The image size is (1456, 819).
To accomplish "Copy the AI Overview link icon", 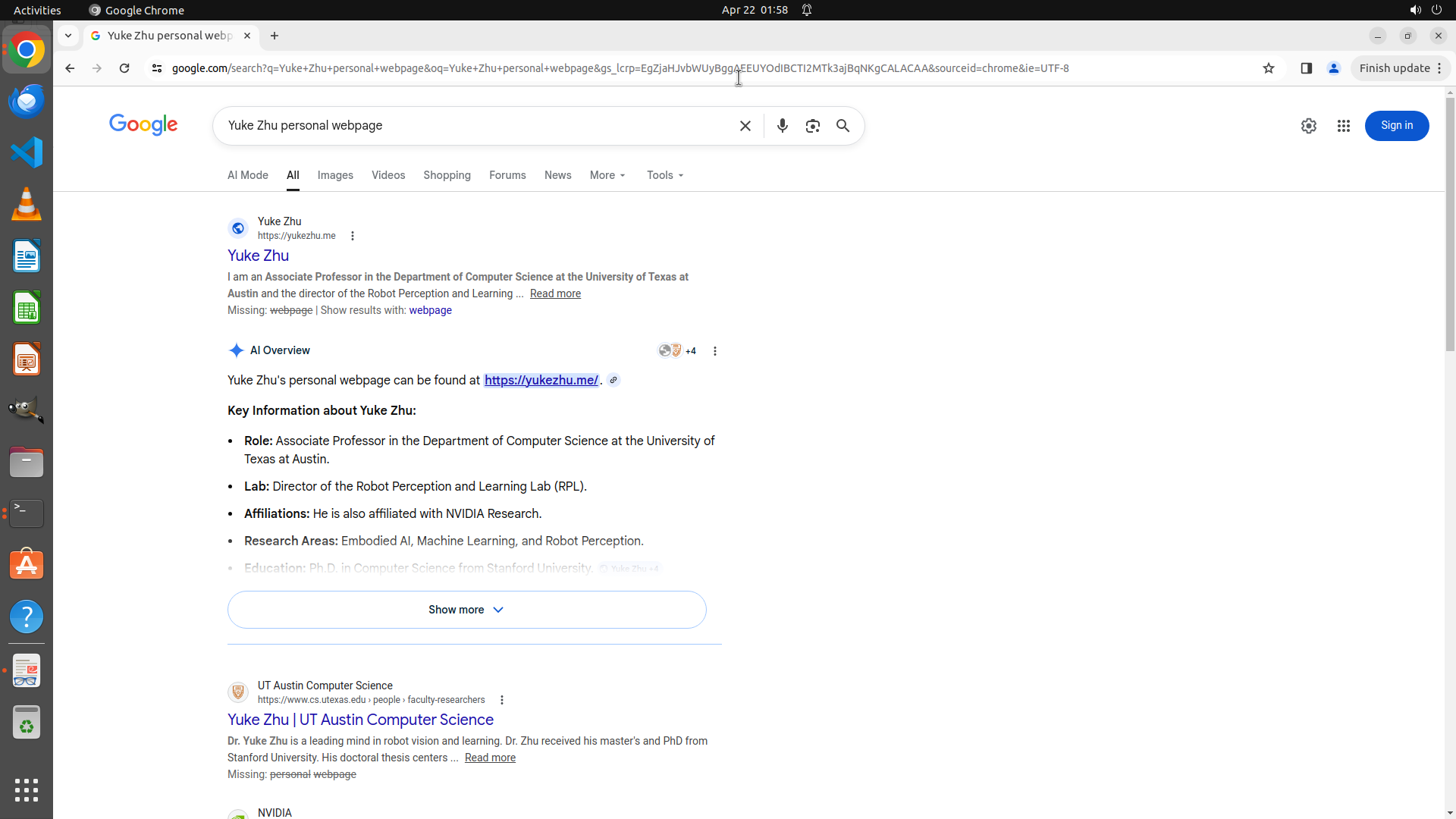I will 613,381.
